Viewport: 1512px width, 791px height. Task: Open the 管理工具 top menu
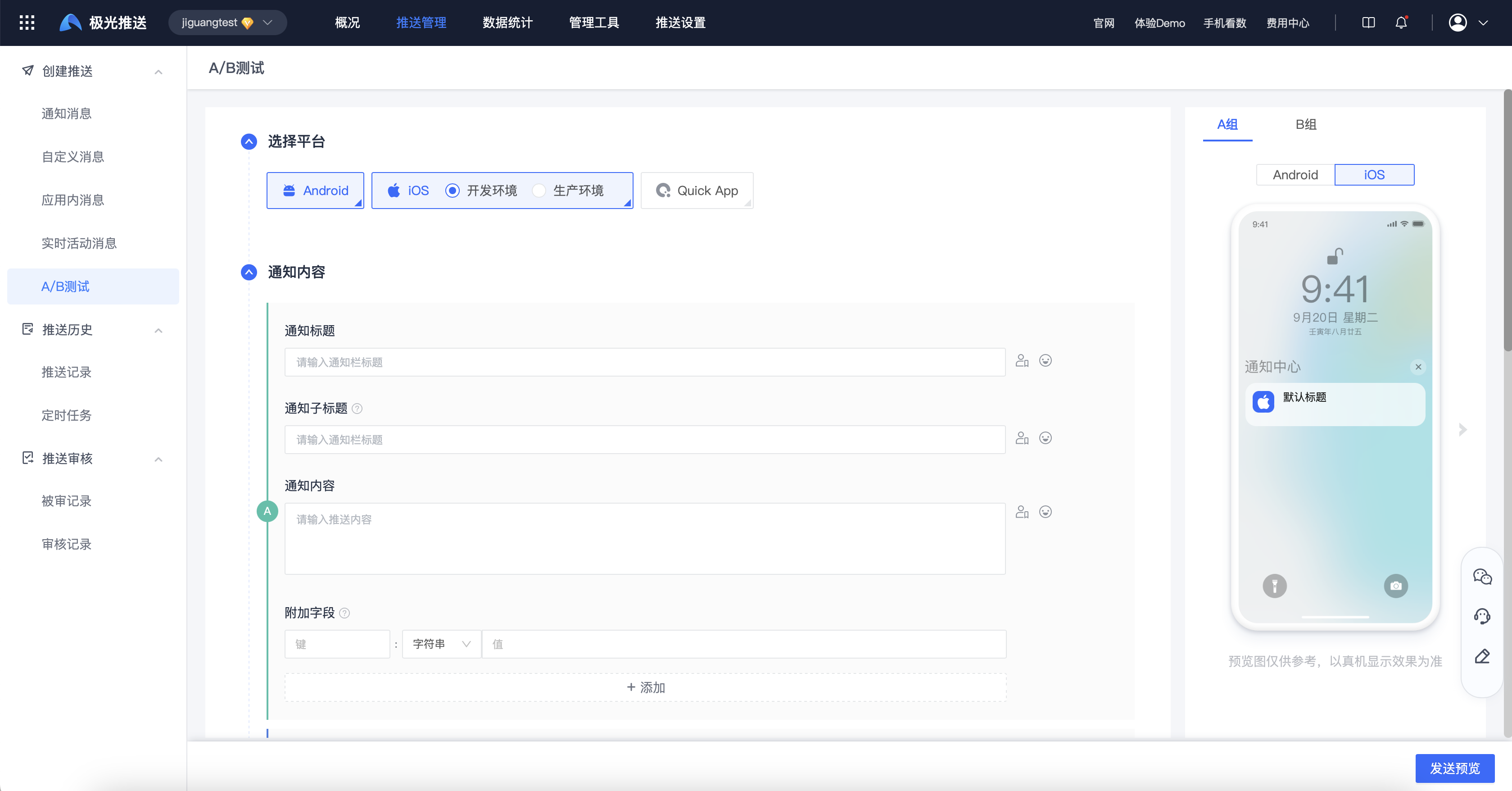pyautogui.click(x=594, y=23)
